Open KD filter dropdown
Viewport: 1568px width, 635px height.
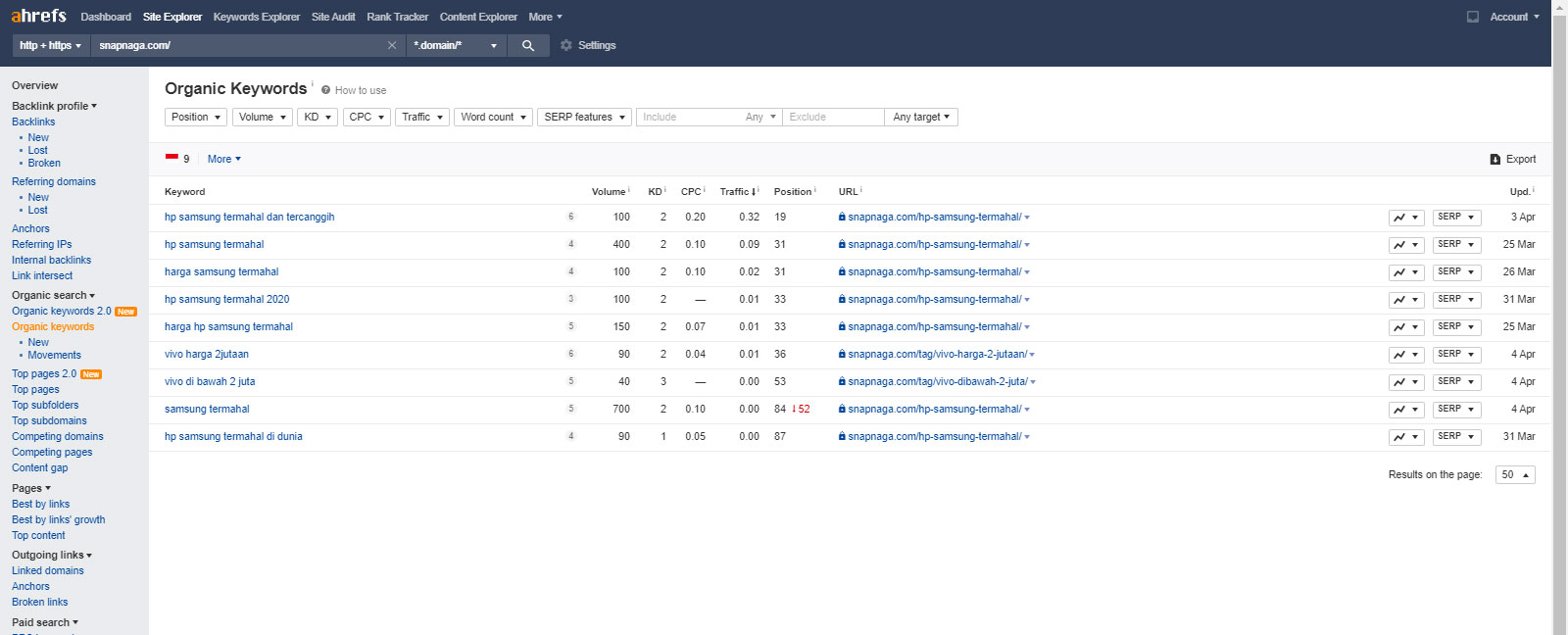coord(318,117)
